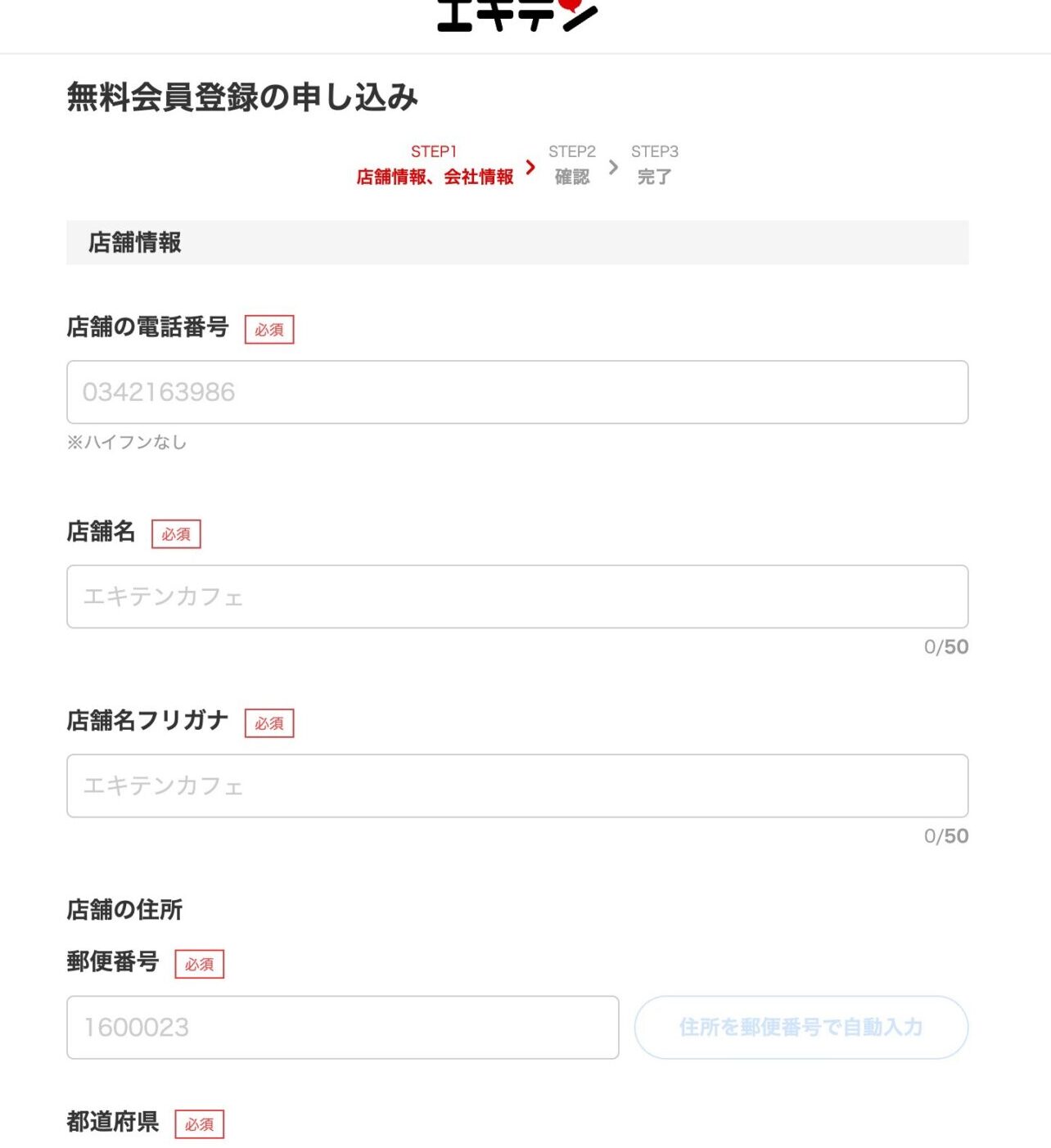Select the STEP2 確認 step
Screen dimensions: 1051x1148
(572, 164)
